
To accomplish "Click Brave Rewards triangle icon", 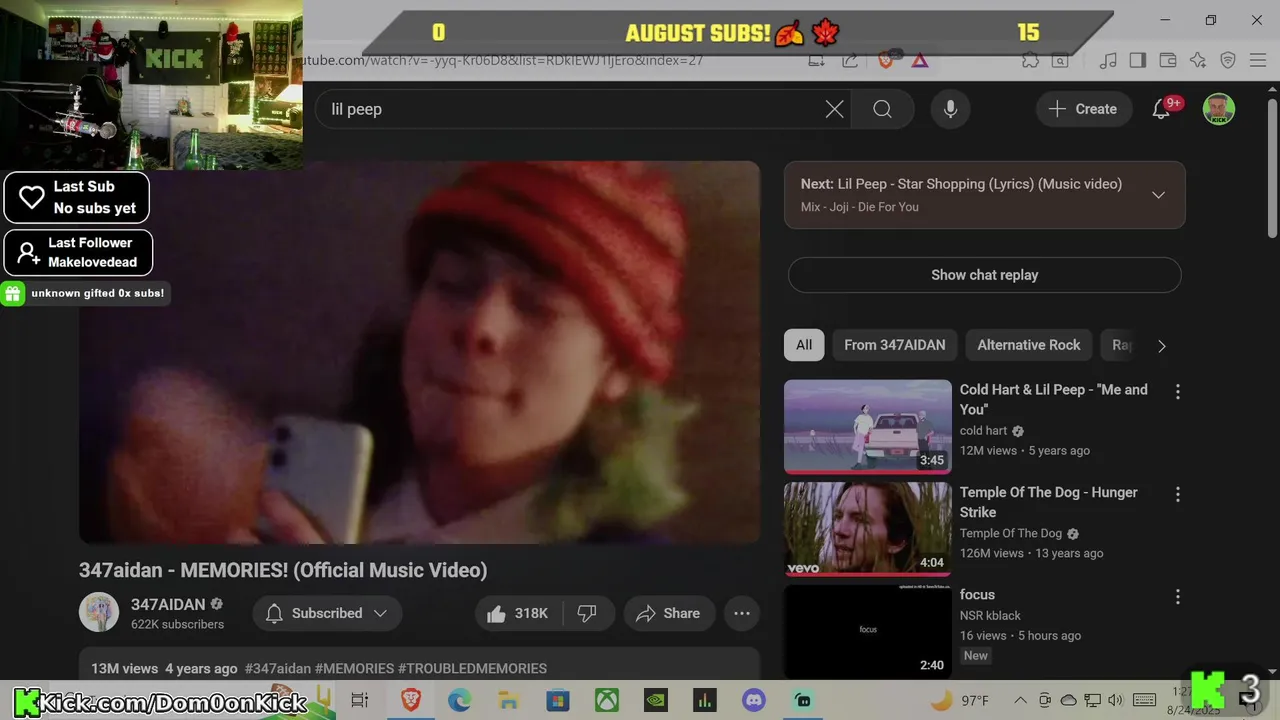I will (920, 60).
